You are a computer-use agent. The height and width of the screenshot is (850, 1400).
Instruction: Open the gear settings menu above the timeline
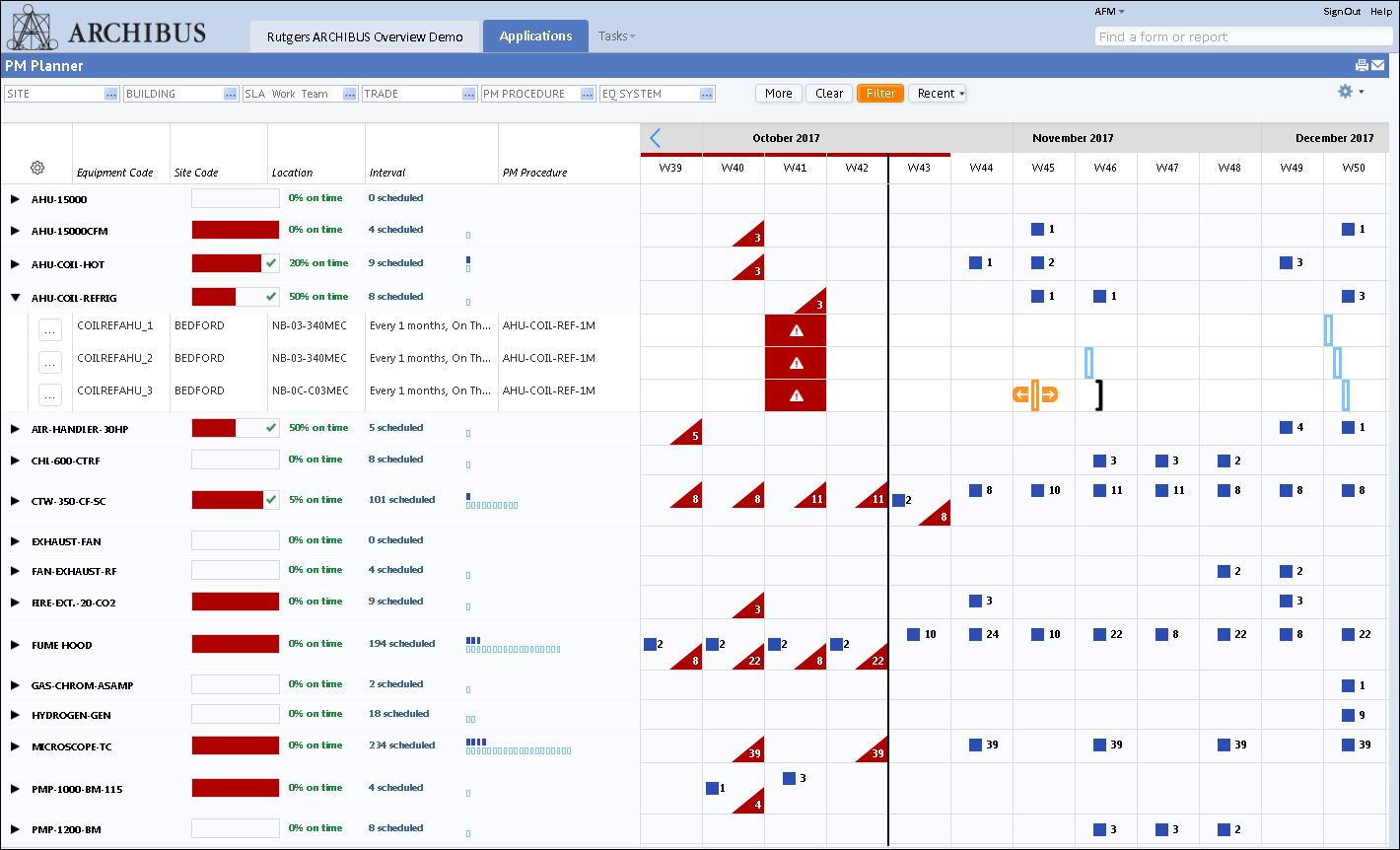pyautogui.click(x=1344, y=91)
